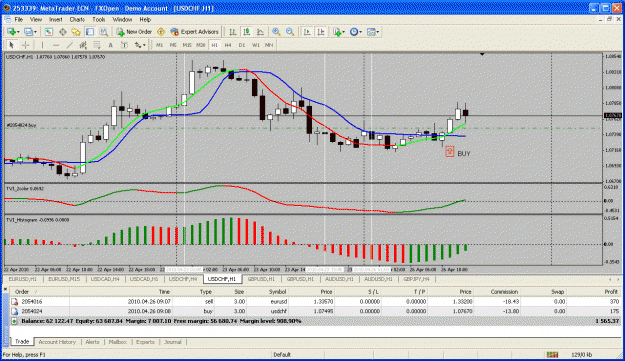This screenshot has height=361, width=625.
Task: Switch to M1 timeframe
Action: point(159,45)
